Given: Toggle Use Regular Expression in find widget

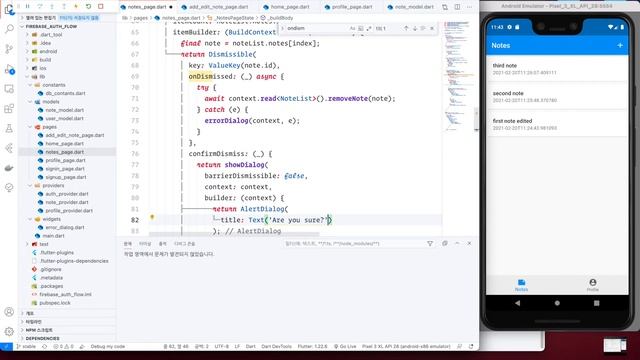Looking at the screenshot, I should point(369,28).
